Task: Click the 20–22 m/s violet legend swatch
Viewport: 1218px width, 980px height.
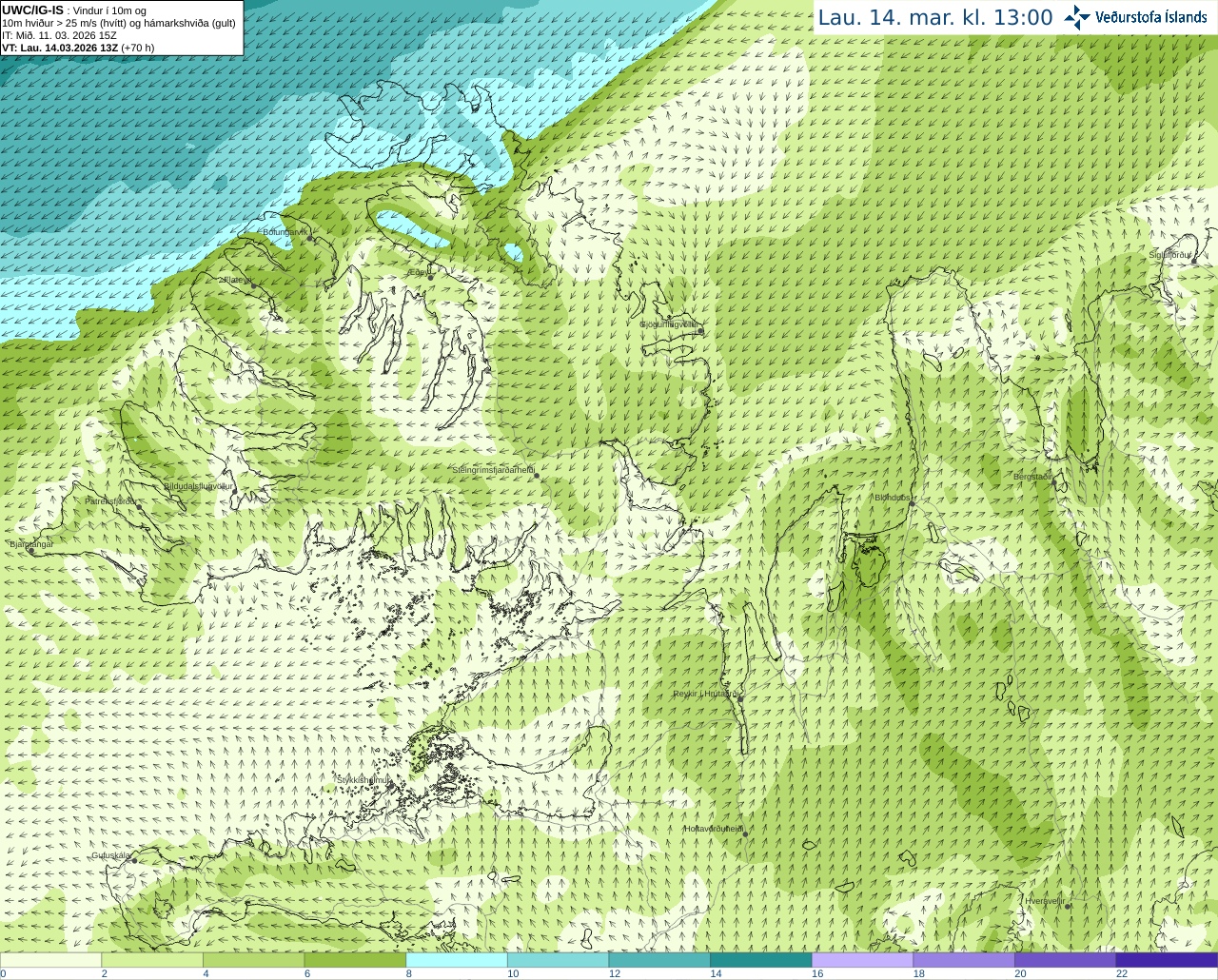Action: coord(1065,960)
